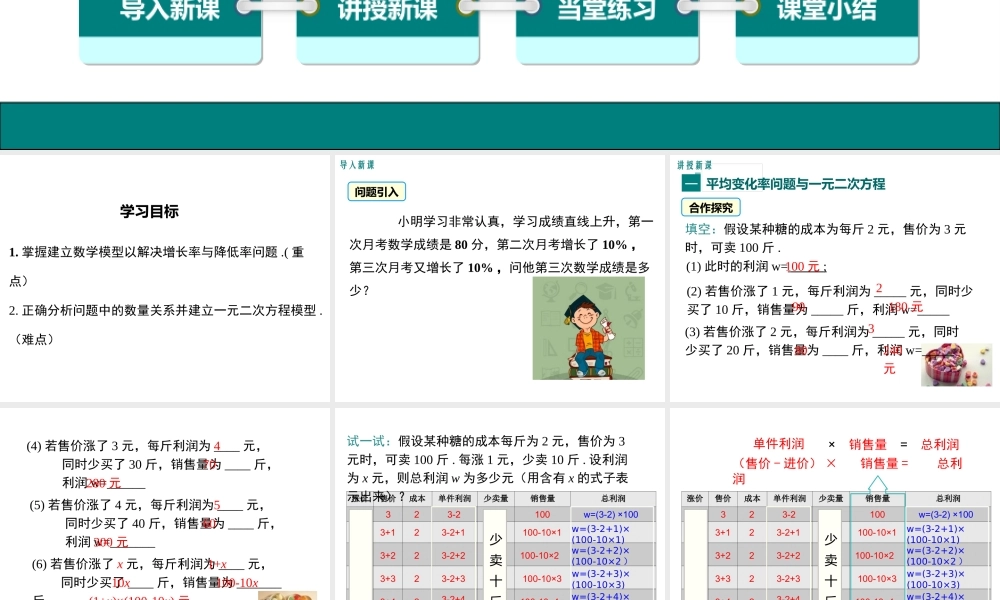Click the cell w=(3-2) ×100 in the 试一试 table
This screenshot has width=1000, height=600.
611,515
